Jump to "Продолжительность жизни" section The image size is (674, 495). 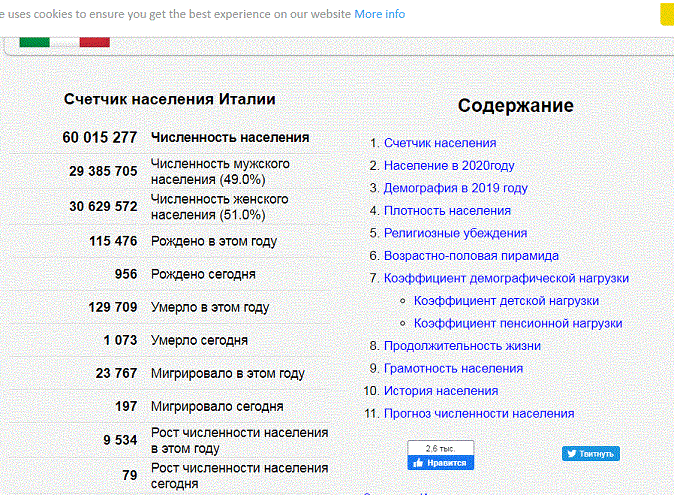[x=462, y=346]
